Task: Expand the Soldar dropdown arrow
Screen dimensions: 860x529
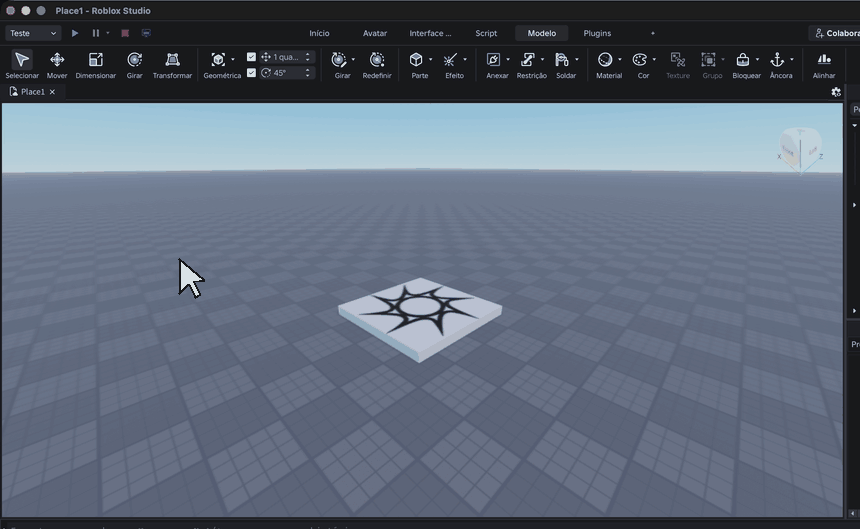Action: coord(576,59)
